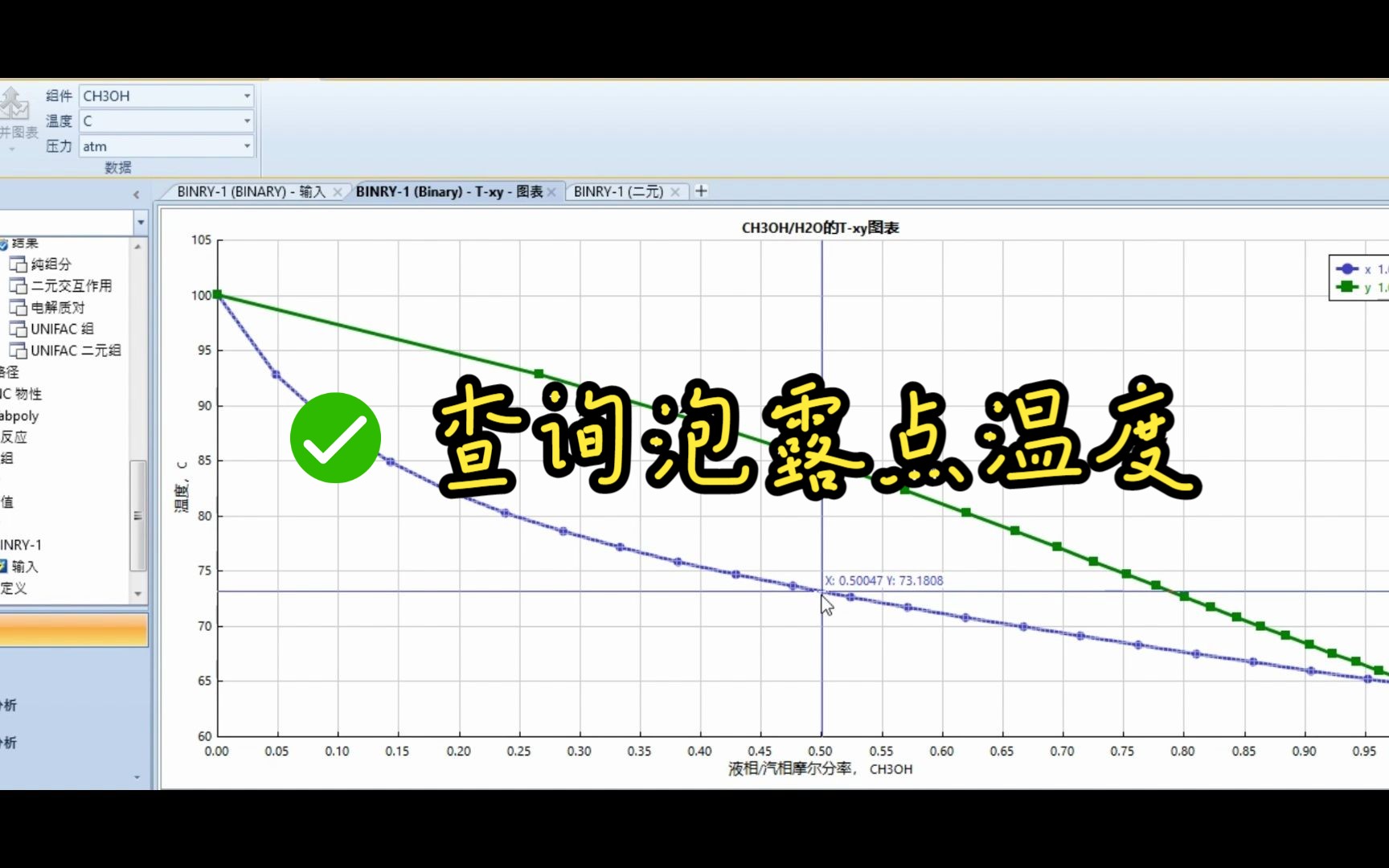1389x868 pixels.
Task: Click the tree scrollbar down arrow
Action: click(138, 594)
